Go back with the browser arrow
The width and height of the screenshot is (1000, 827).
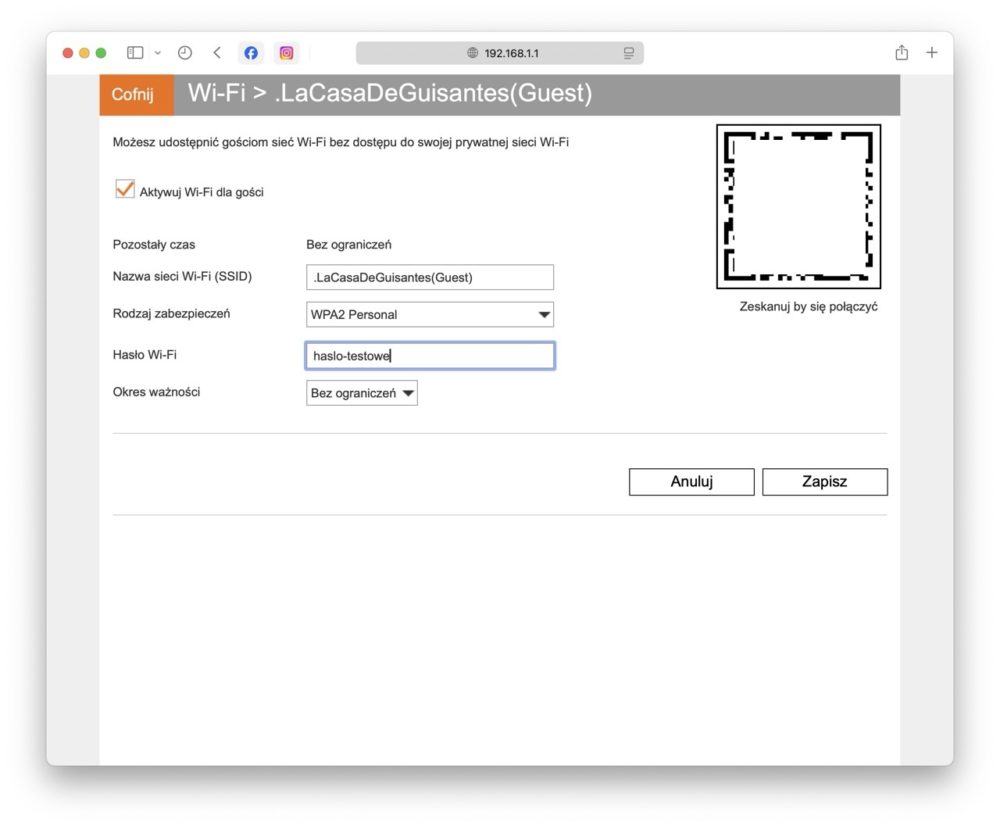[217, 53]
